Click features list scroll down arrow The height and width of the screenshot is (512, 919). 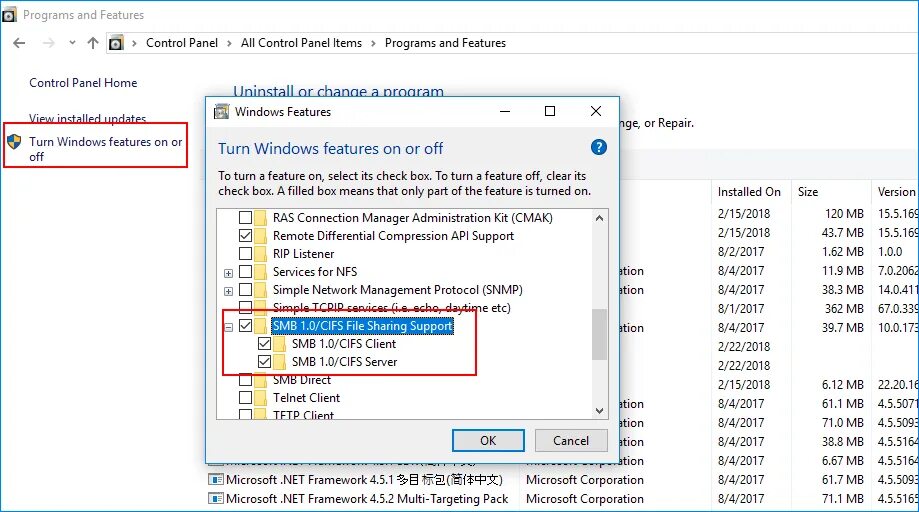pos(599,411)
